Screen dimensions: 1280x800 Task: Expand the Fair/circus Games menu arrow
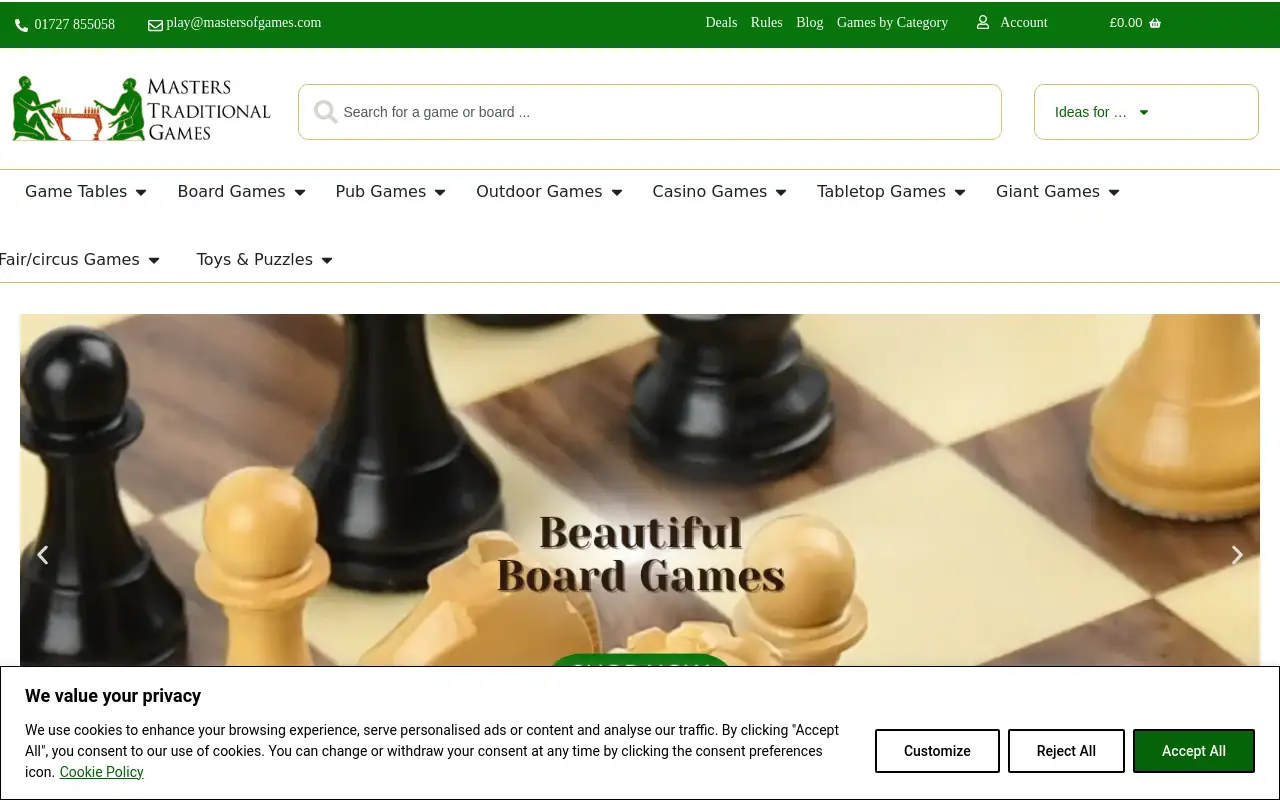(x=154, y=260)
